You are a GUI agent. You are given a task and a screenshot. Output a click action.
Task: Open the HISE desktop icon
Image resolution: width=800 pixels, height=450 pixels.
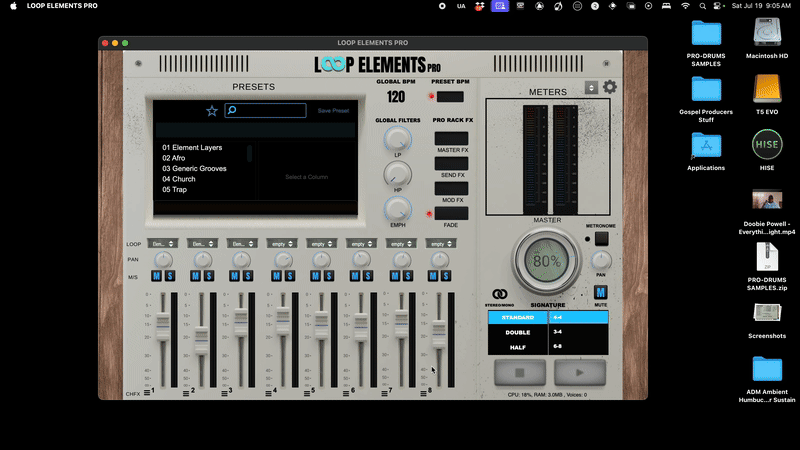767,144
